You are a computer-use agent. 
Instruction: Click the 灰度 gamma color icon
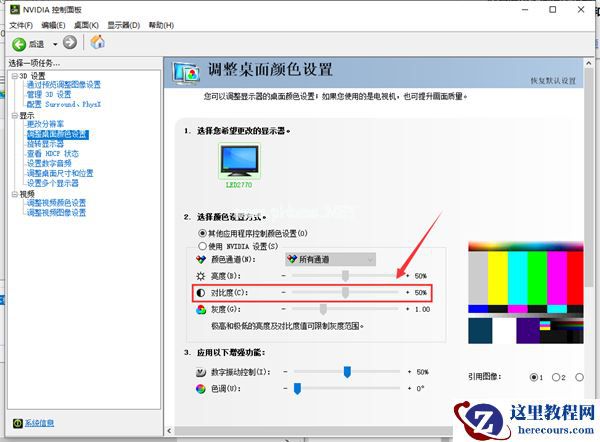pos(201,309)
